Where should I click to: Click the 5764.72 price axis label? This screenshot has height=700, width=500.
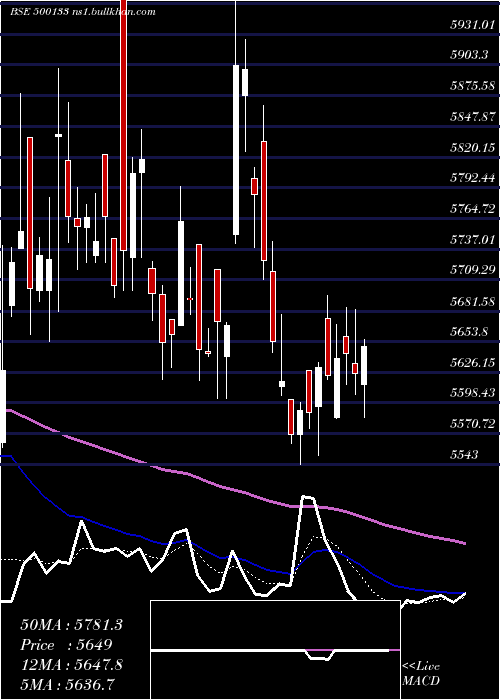473,208
